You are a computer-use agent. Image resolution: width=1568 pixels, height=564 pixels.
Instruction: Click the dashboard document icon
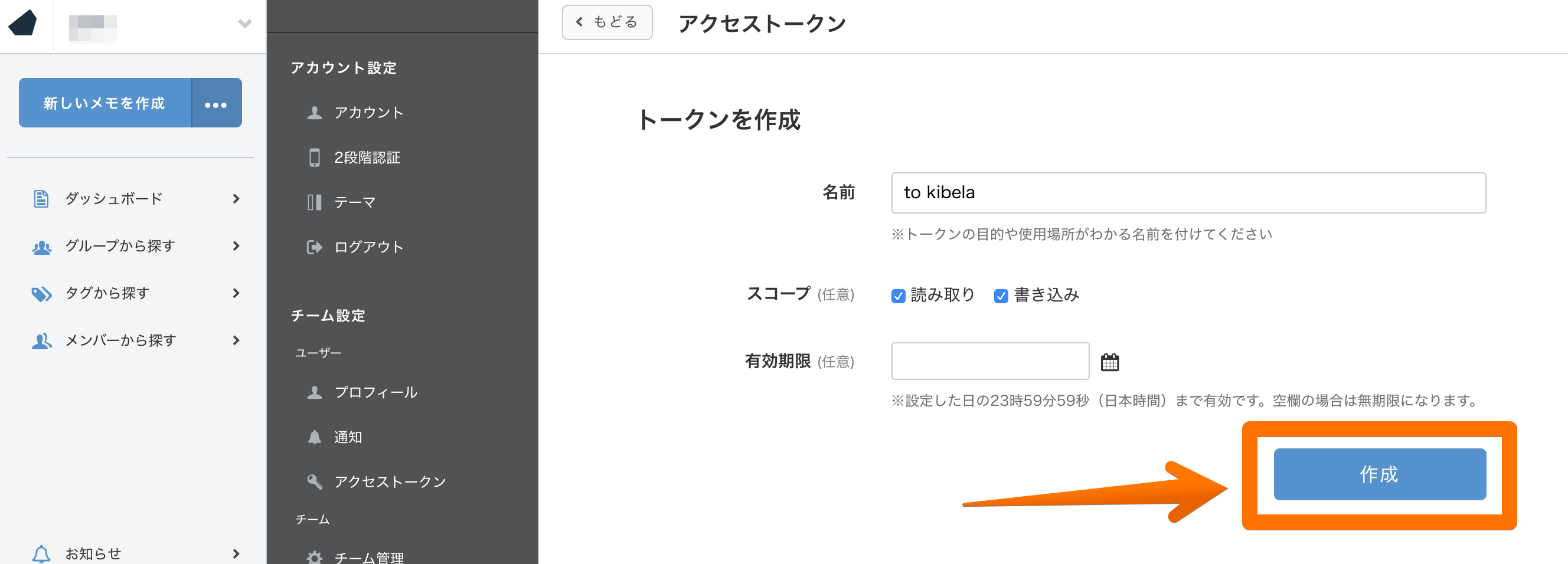tap(41, 198)
